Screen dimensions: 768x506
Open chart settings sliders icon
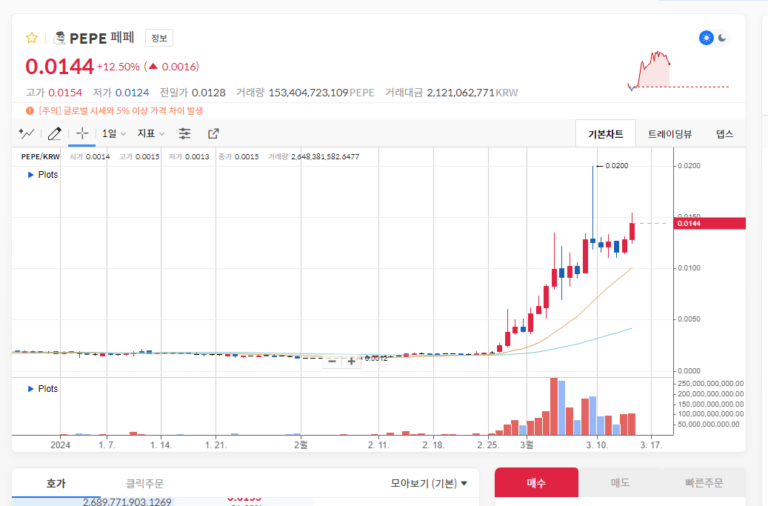[x=185, y=133]
